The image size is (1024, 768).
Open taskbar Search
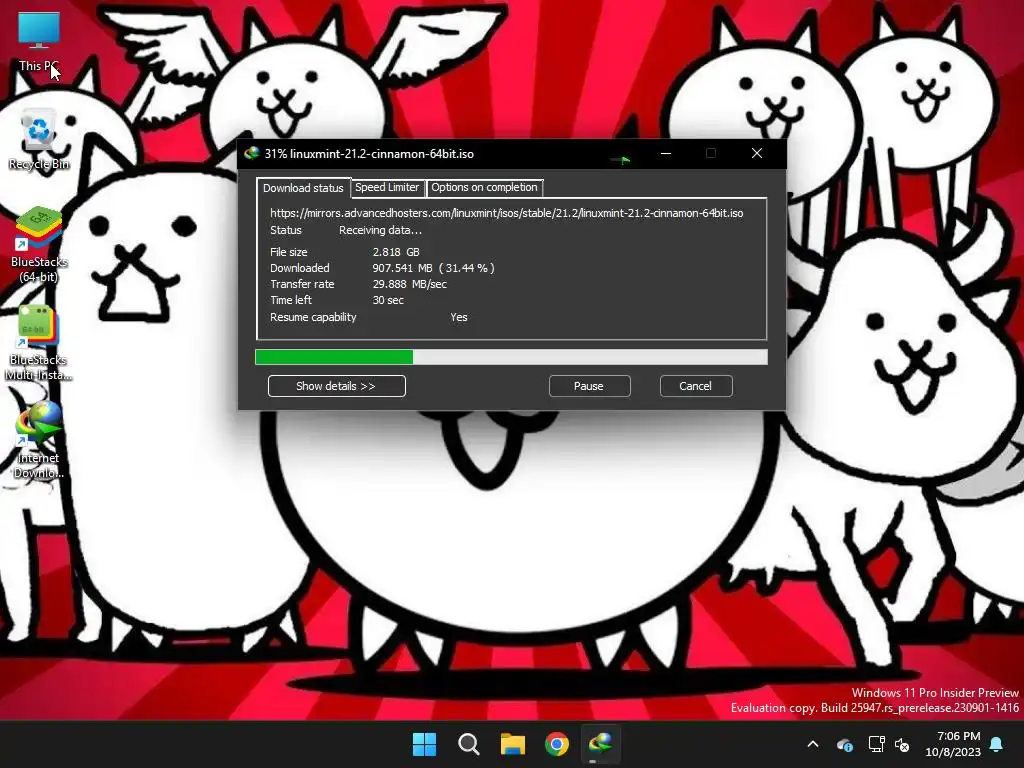(x=468, y=744)
